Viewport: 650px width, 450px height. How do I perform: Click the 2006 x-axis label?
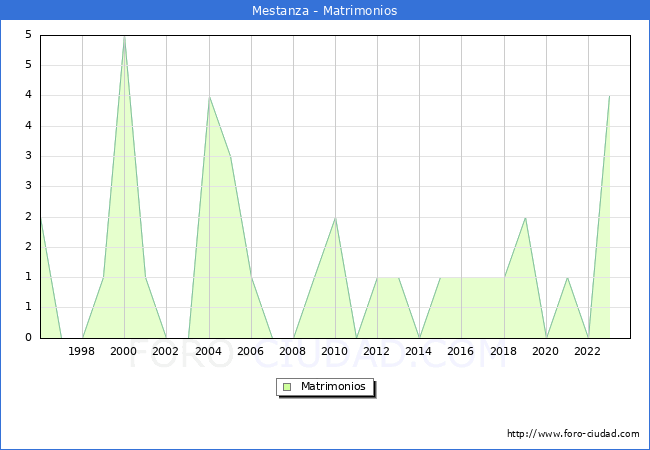(250, 351)
